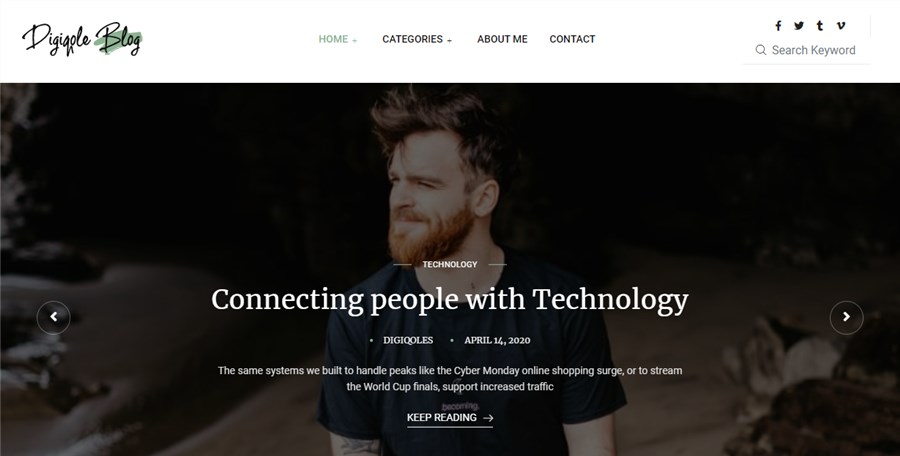Go to the About Me page
Viewport: 900px width, 456px height.
point(502,39)
